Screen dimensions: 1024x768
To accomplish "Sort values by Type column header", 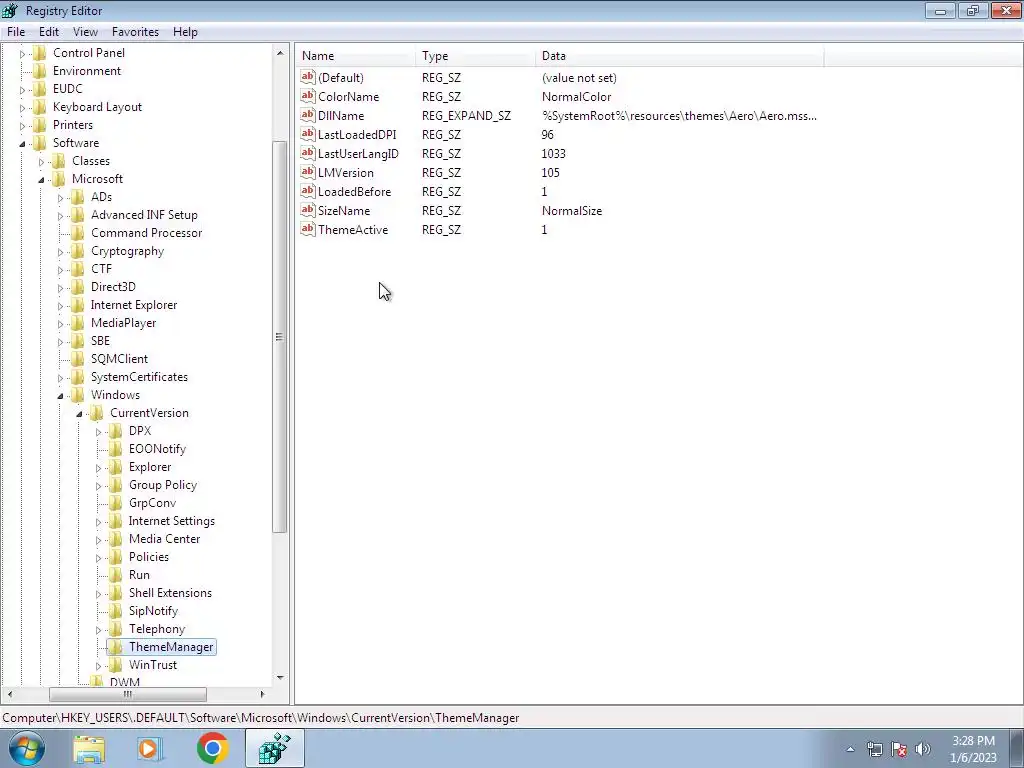I will [475, 56].
